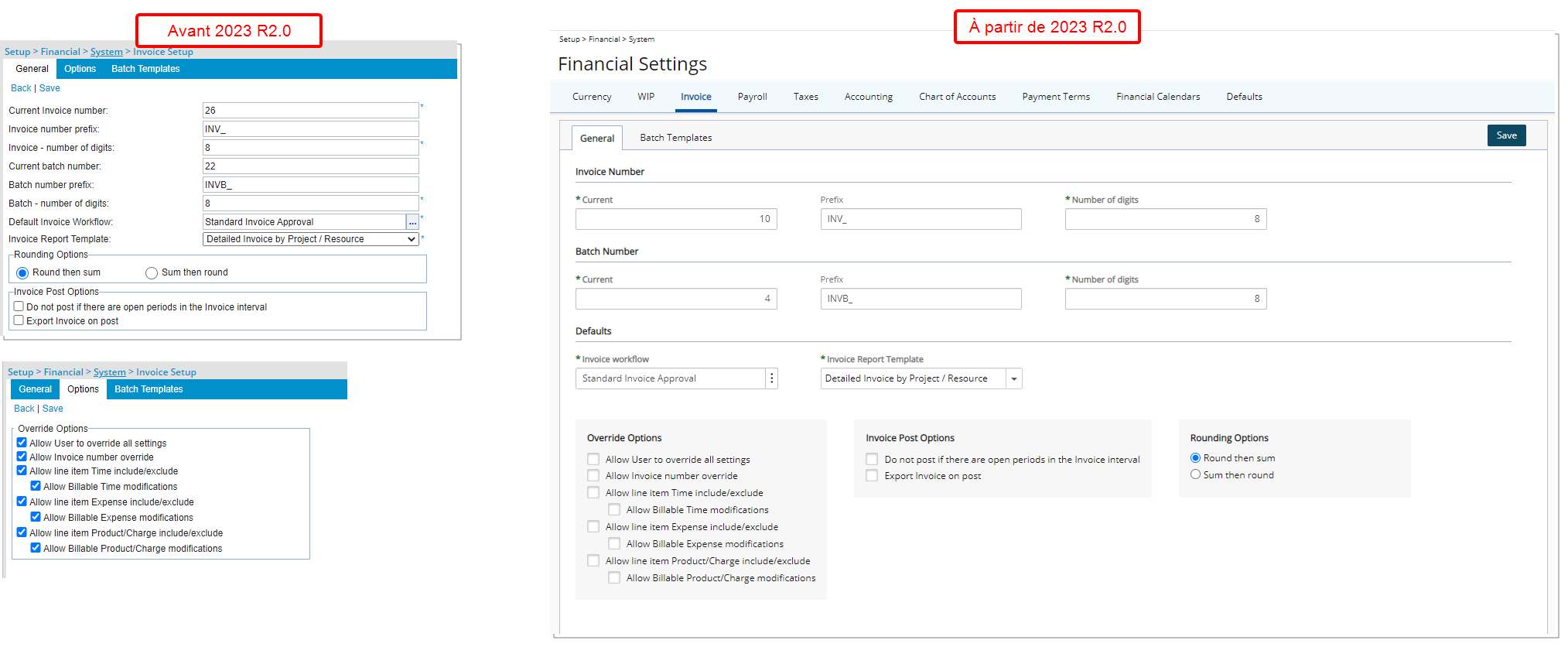Open legacy Invoice Report Template select box
The width and height of the screenshot is (1568, 647).
(x=311, y=239)
